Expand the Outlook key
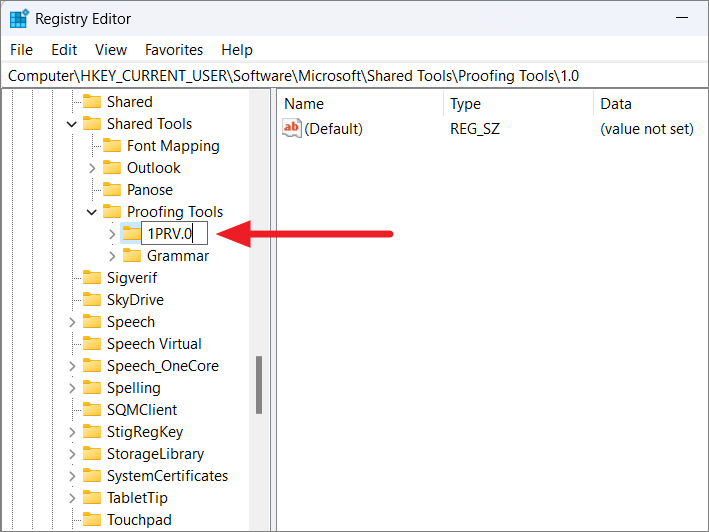The image size is (709, 532). click(92, 168)
